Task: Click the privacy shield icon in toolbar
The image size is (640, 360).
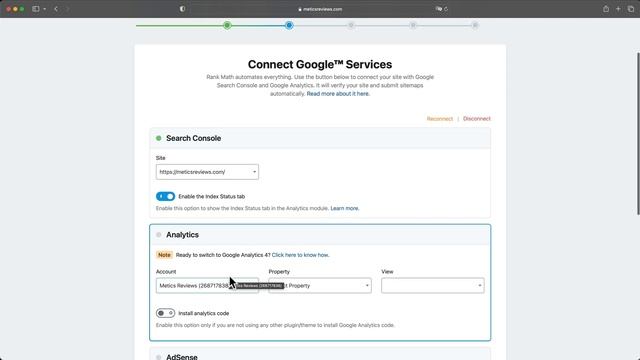Action: (182, 9)
